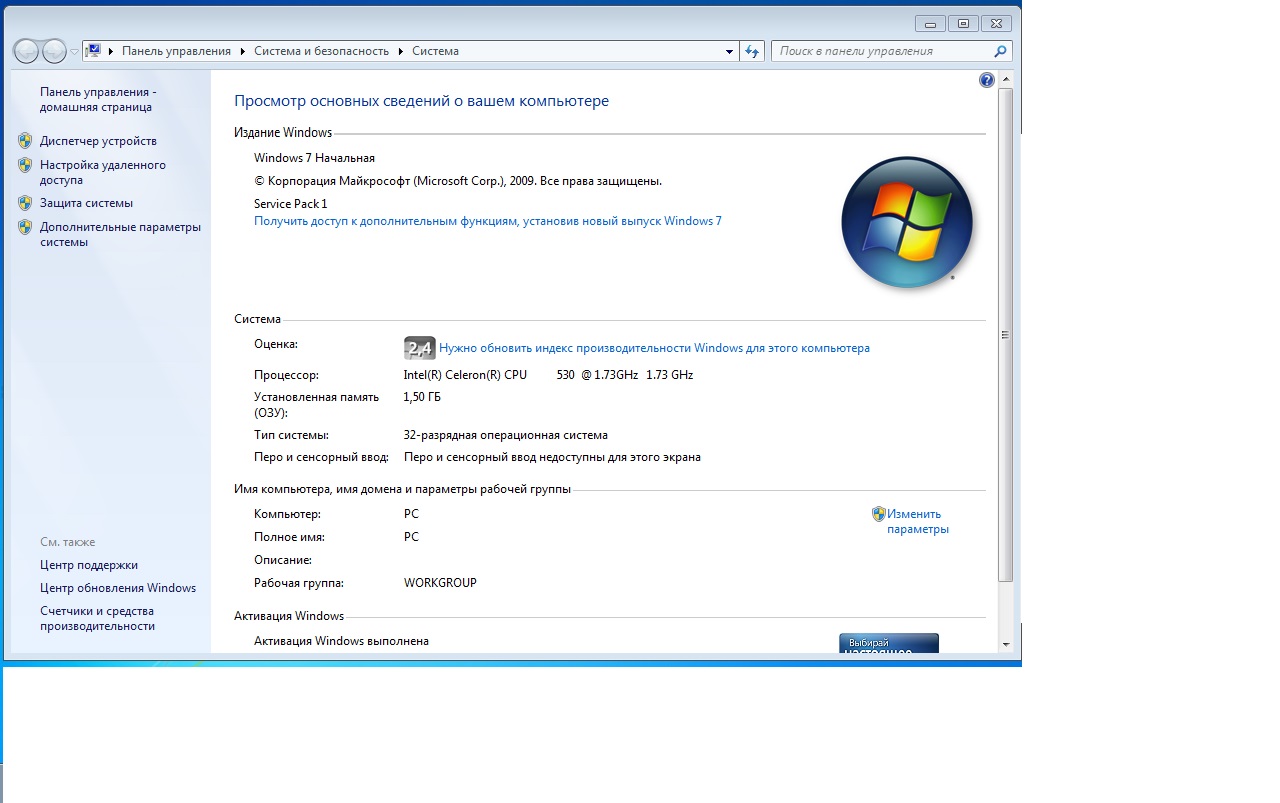
Task: Click processor value 'Intel(R) Celeron(R) CPU'
Action: tap(465, 375)
